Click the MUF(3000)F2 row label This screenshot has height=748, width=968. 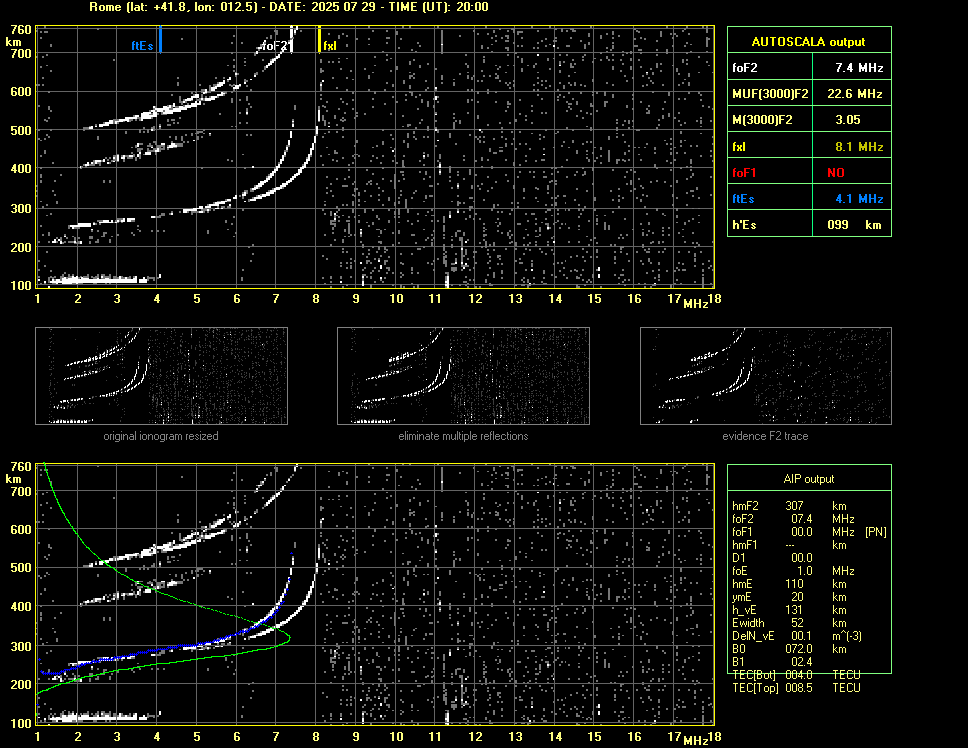click(x=770, y=94)
